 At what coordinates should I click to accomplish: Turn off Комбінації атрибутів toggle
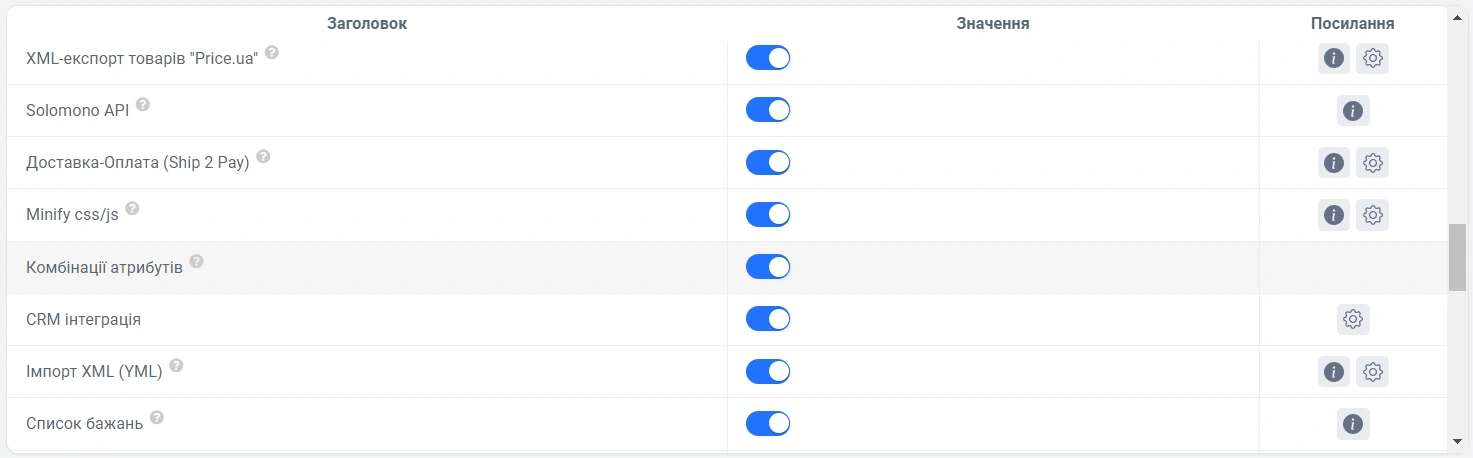(768, 267)
